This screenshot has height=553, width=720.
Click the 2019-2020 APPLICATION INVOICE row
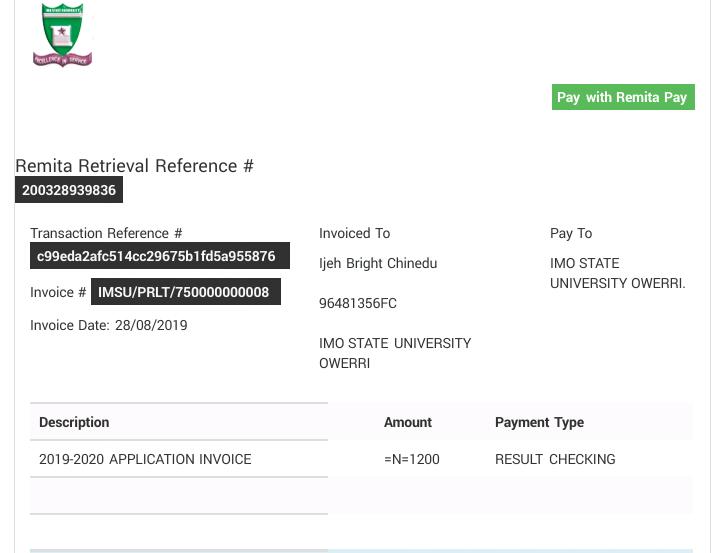(x=145, y=459)
